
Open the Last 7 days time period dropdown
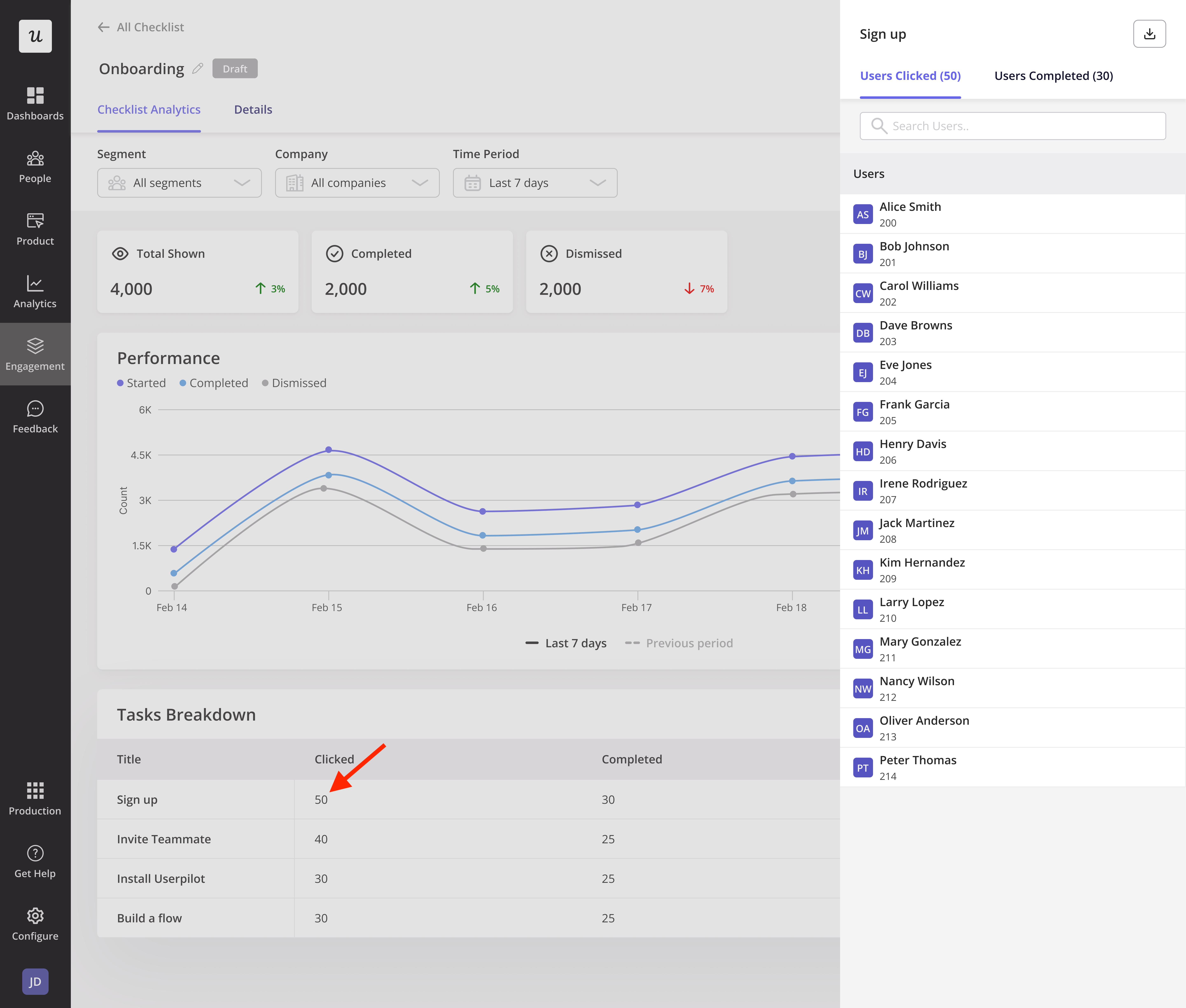coord(535,183)
